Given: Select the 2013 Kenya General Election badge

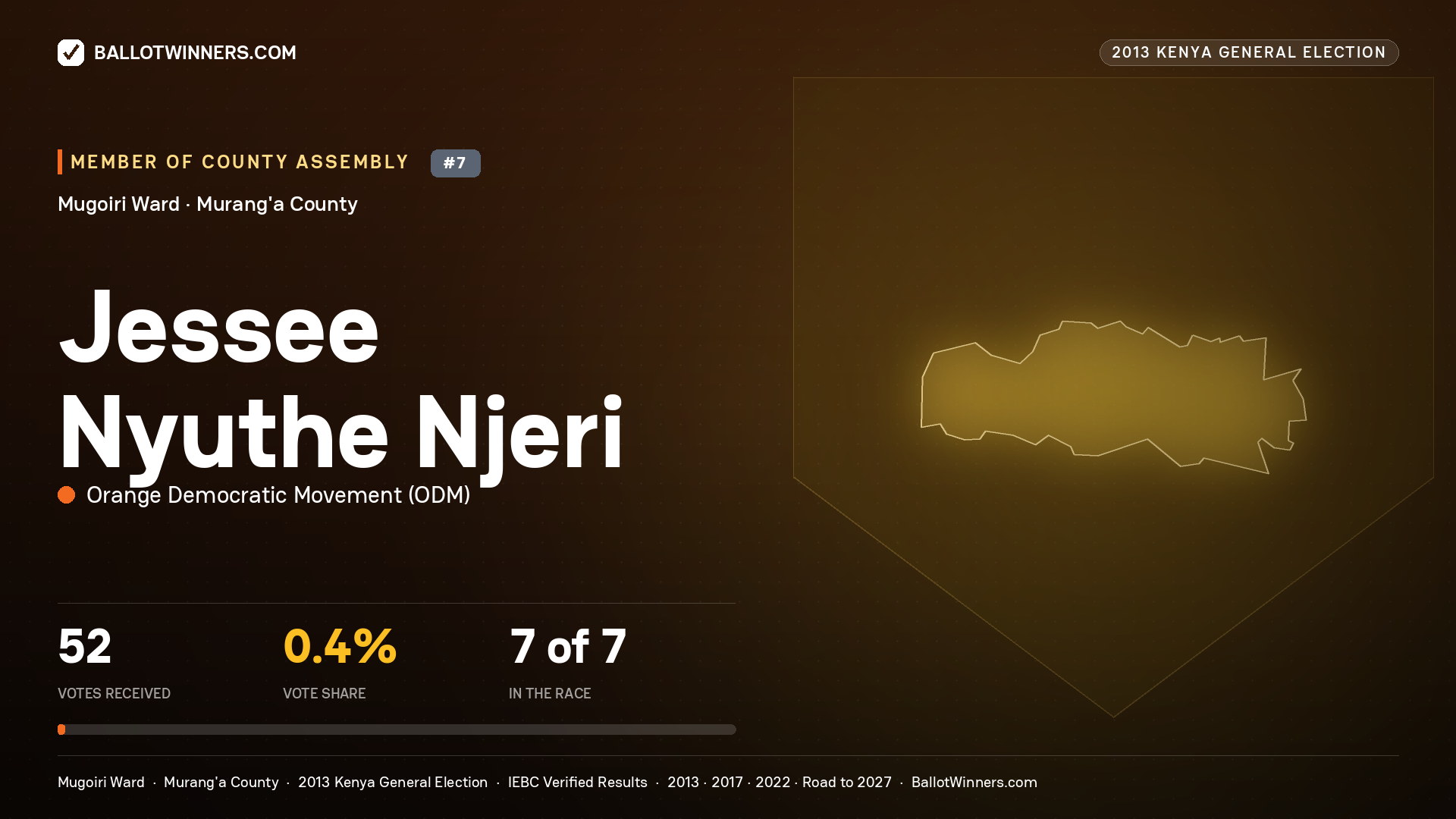Looking at the screenshot, I should [x=1248, y=52].
